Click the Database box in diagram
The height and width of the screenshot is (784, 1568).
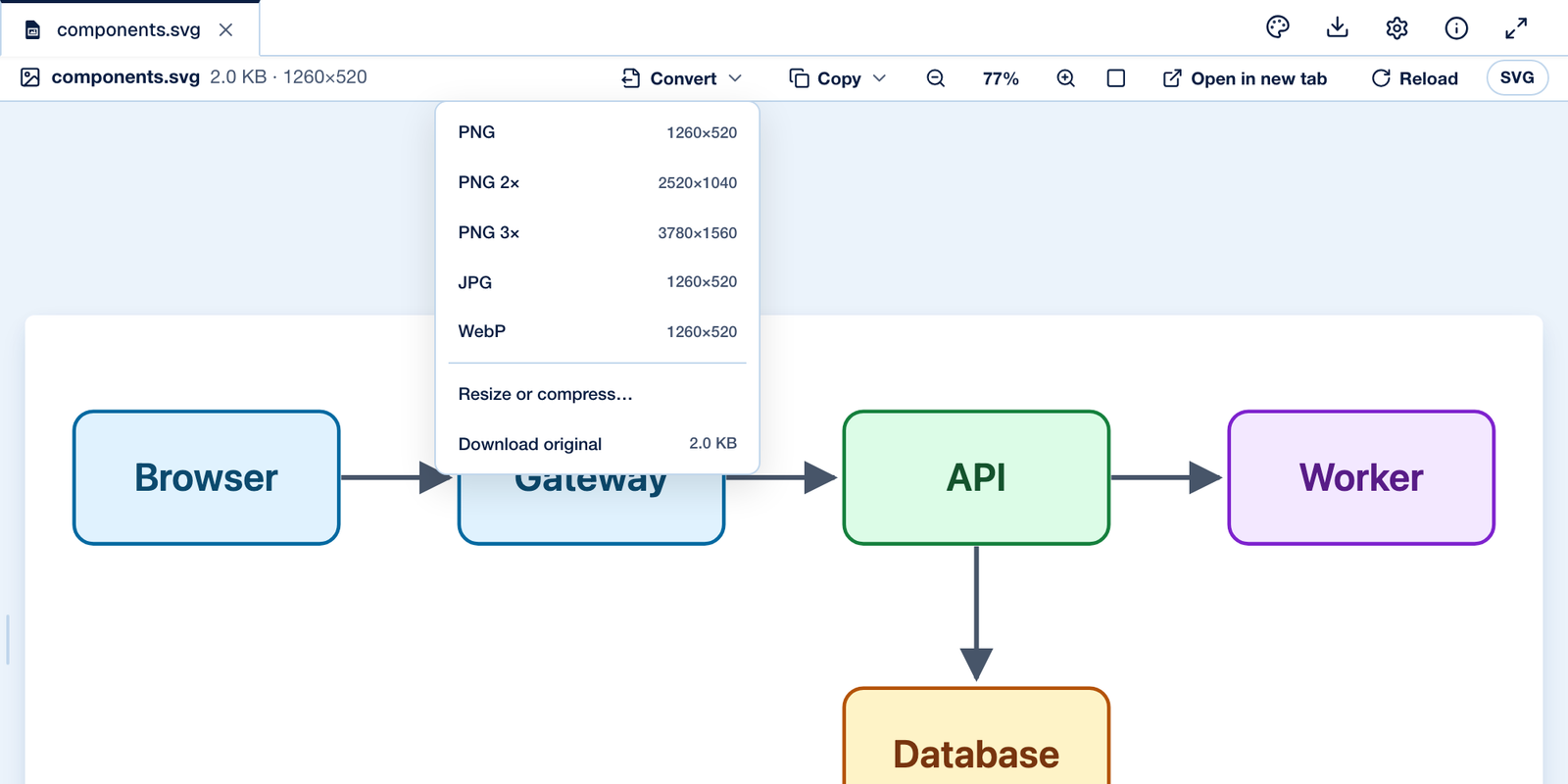pyautogui.click(x=976, y=736)
